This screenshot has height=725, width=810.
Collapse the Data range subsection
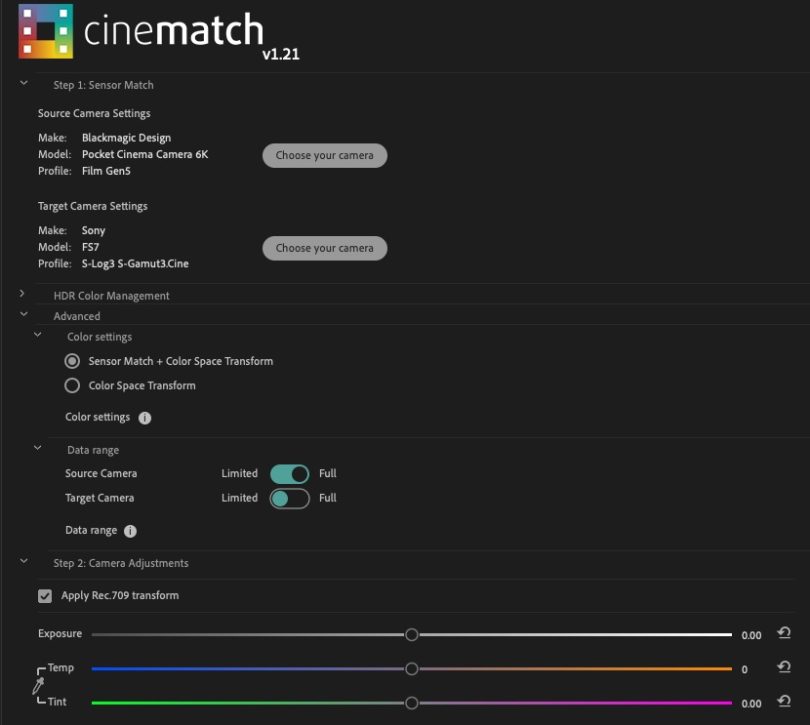(38, 449)
